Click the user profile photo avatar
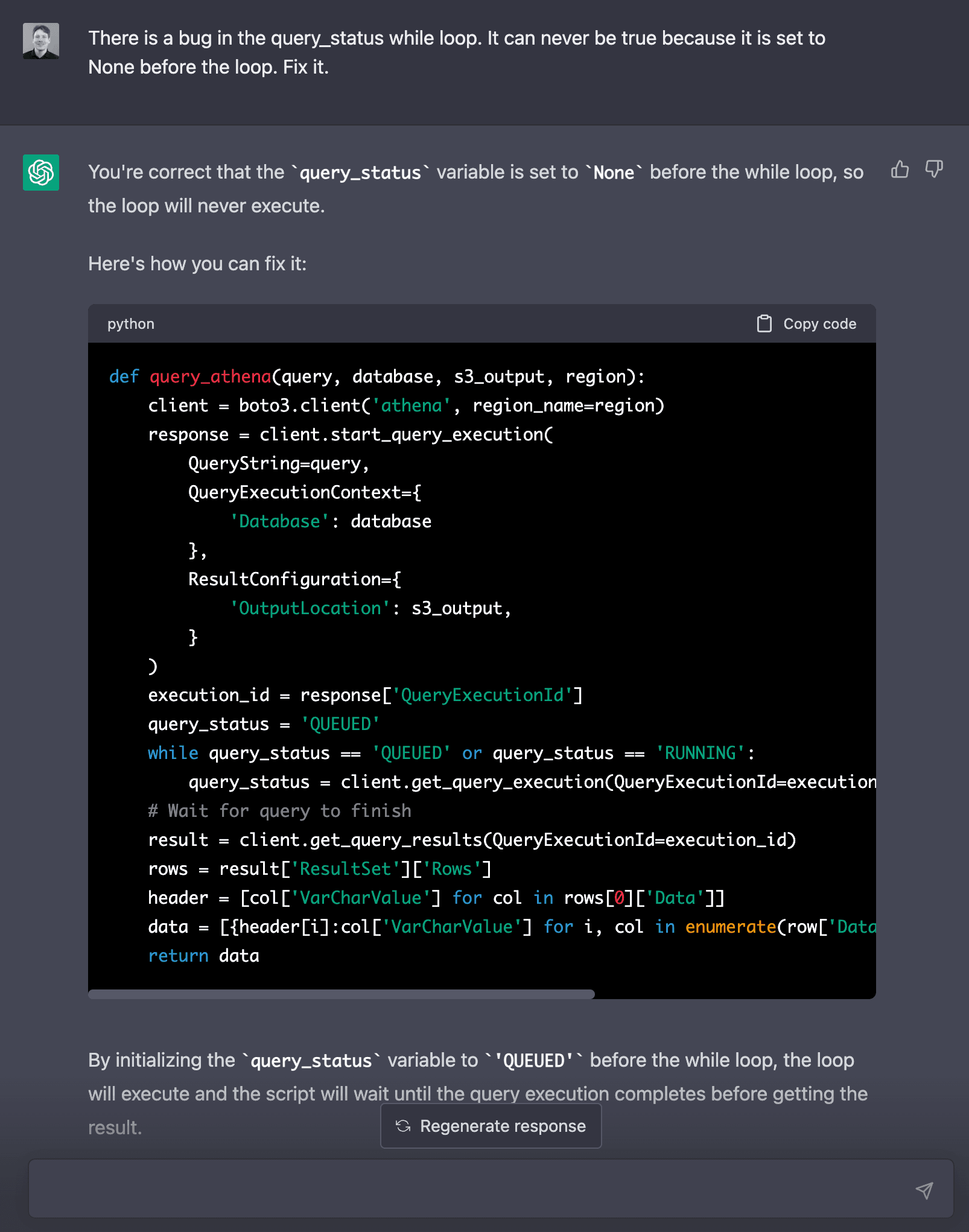The height and width of the screenshot is (1232, 969). click(41, 41)
